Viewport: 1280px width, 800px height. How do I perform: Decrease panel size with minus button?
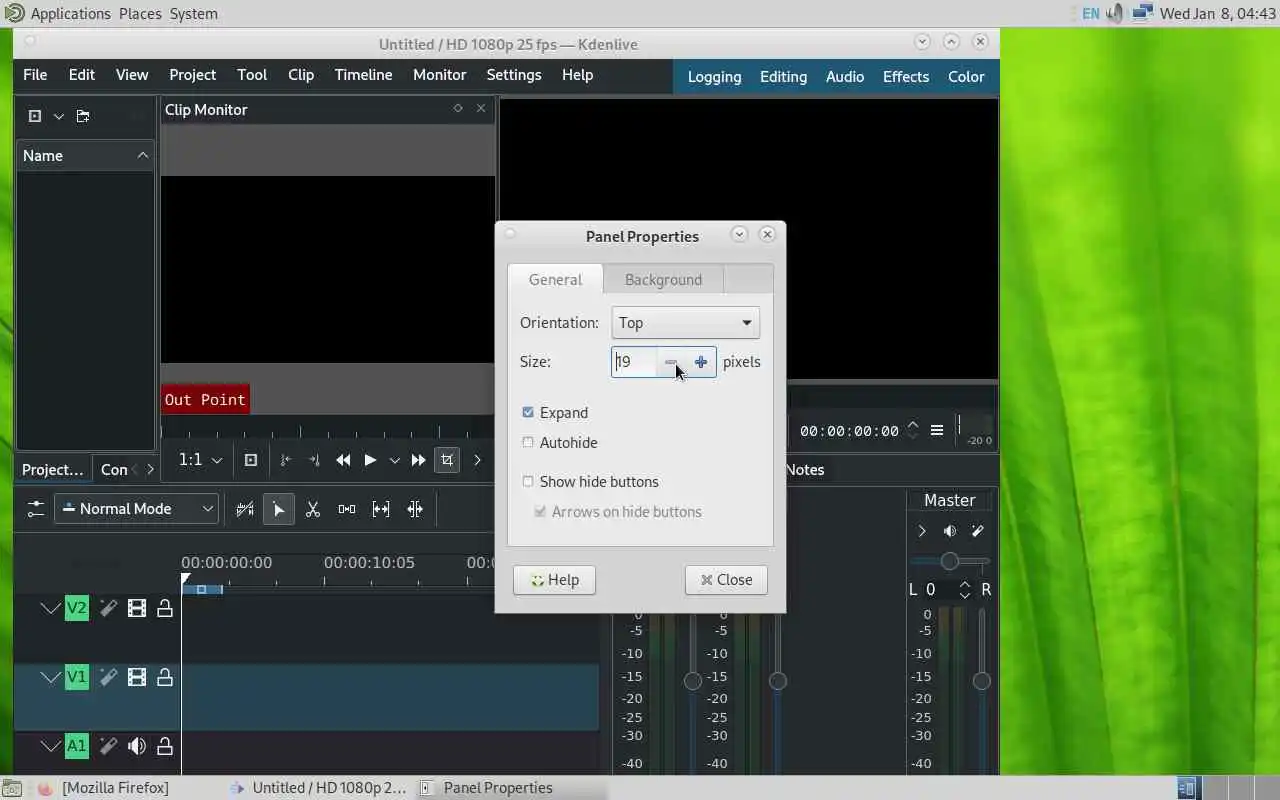(671, 362)
